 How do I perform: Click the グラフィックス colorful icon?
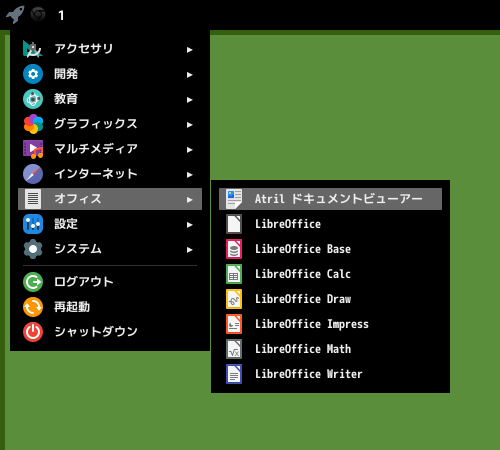tap(33, 124)
